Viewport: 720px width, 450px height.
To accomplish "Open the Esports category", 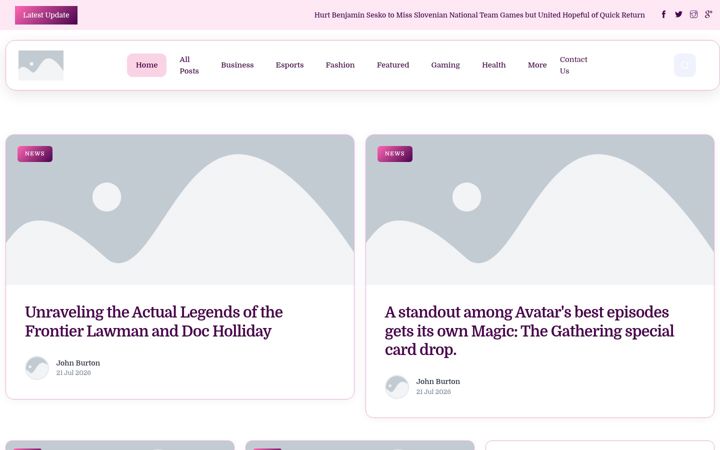I will coord(290,65).
